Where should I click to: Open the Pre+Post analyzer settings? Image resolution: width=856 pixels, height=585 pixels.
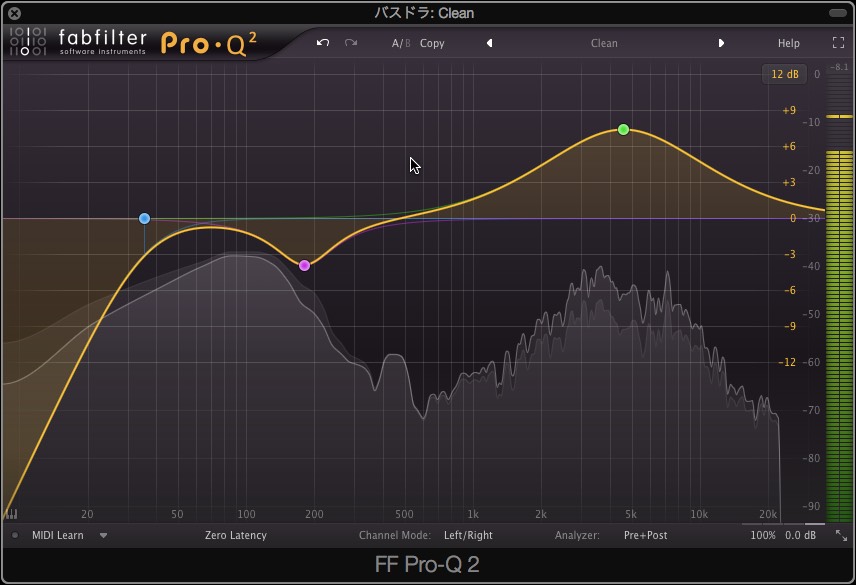point(645,535)
